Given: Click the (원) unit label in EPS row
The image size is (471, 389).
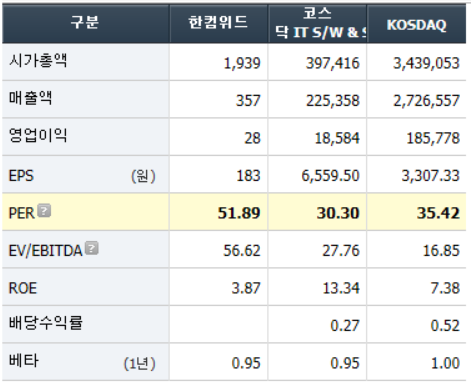Looking at the screenshot, I should pos(143,176).
